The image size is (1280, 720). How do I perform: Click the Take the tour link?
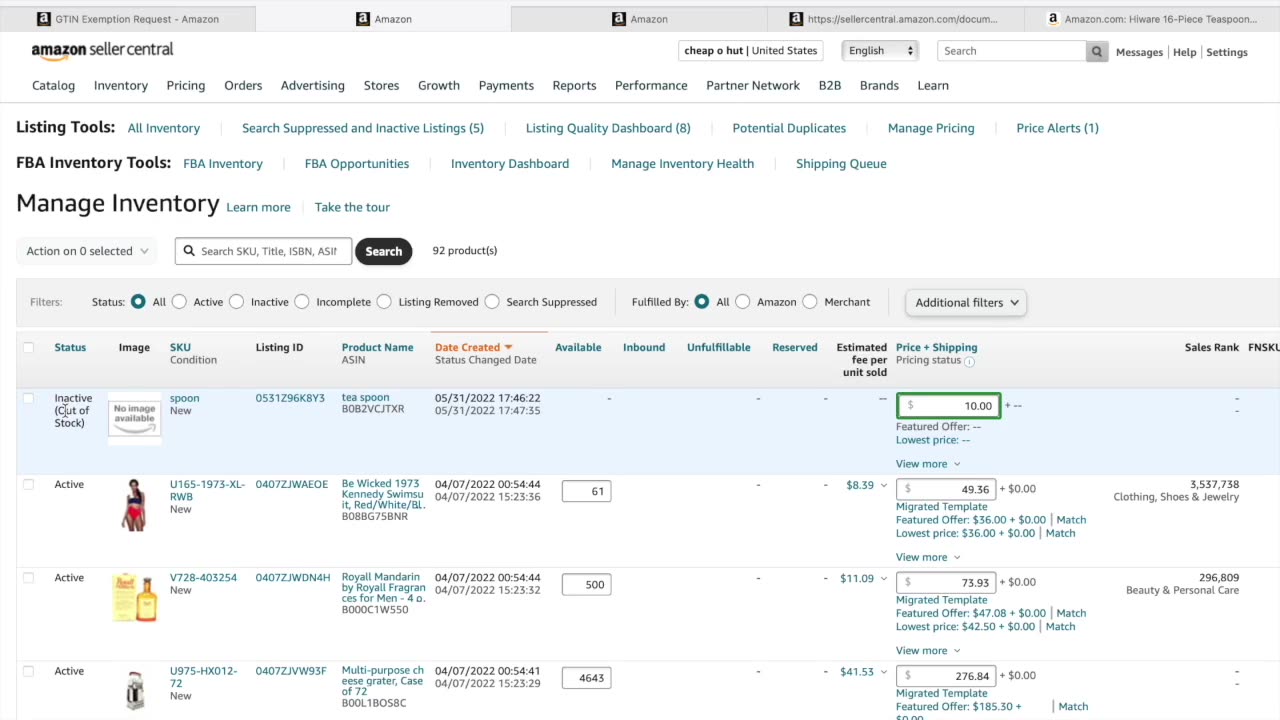[x=352, y=207]
